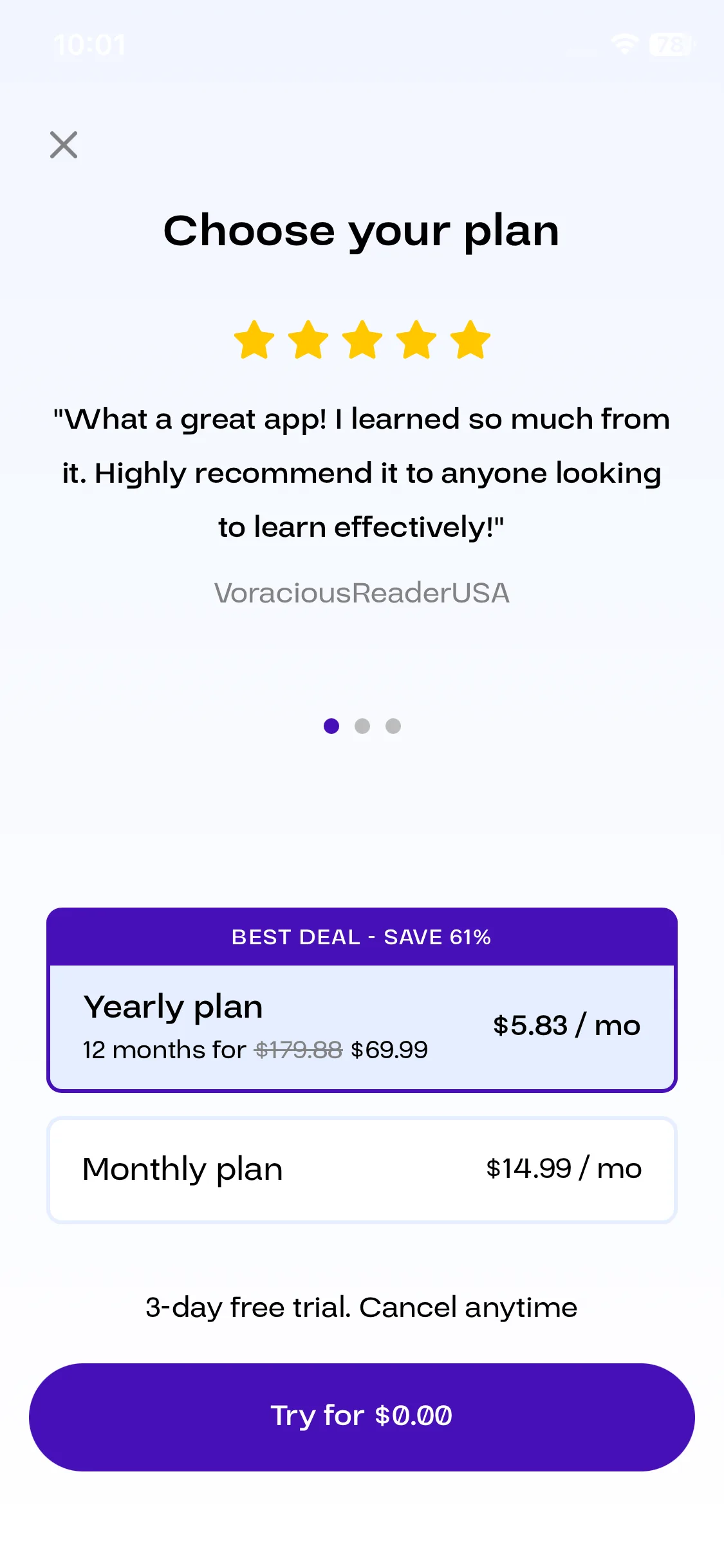724x1568 pixels.
Task: Tap the $14.99 / mo monthly price
Action: 564,1168
